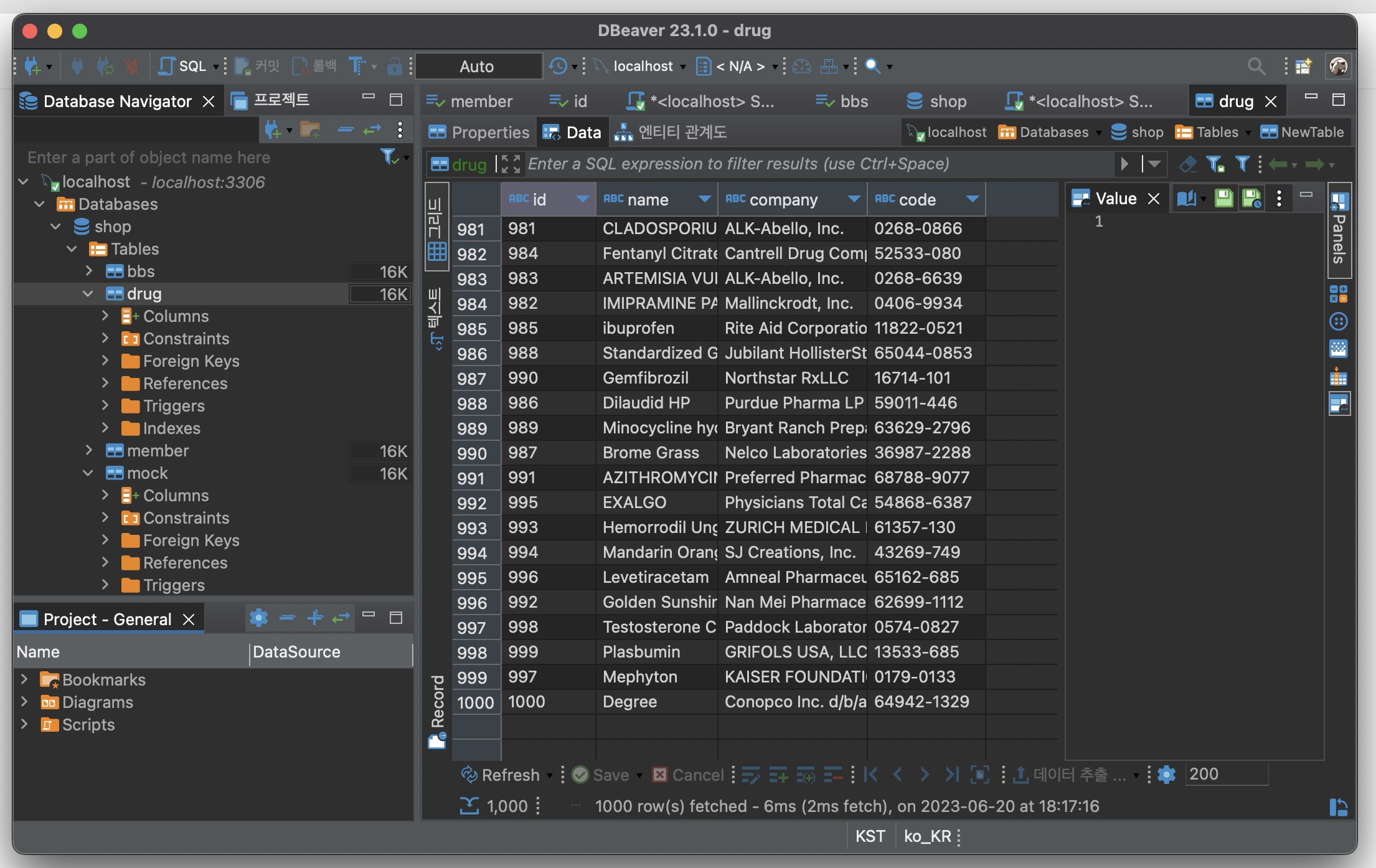Open the Auto transaction mode selector
The height and width of the screenshot is (868, 1376).
point(478,66)
